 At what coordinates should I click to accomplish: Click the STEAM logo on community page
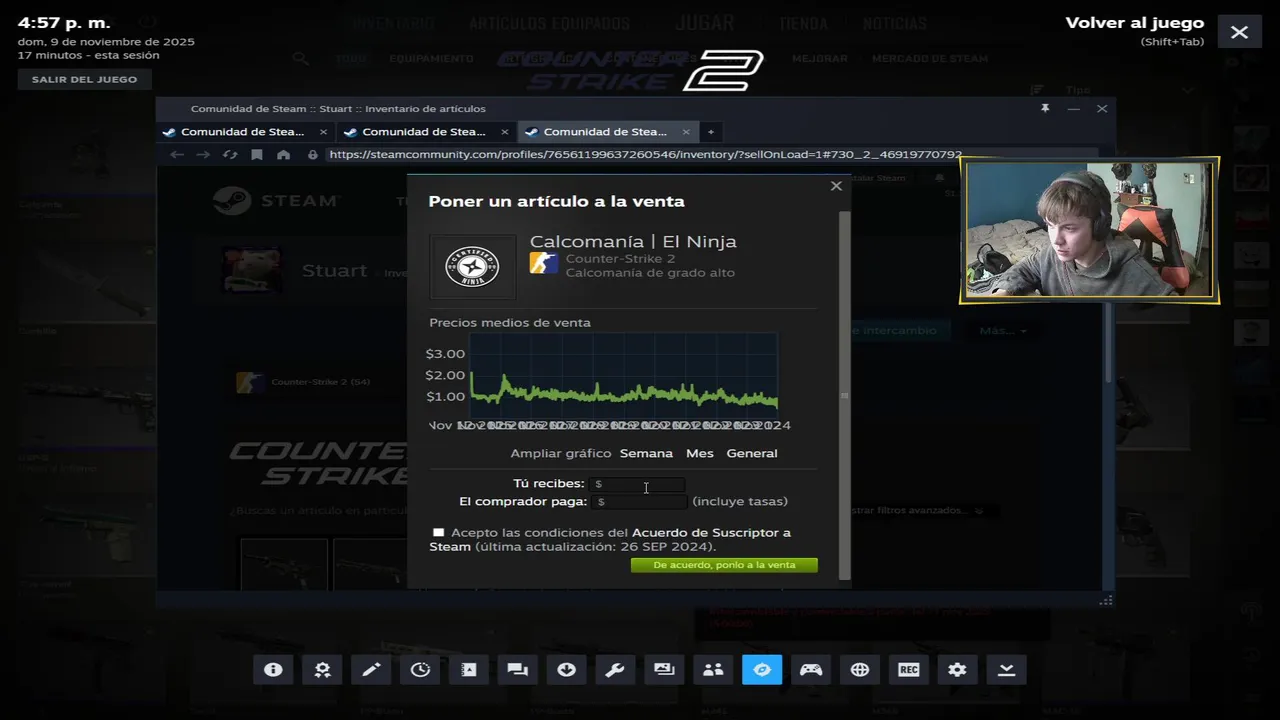coord(277,201)
